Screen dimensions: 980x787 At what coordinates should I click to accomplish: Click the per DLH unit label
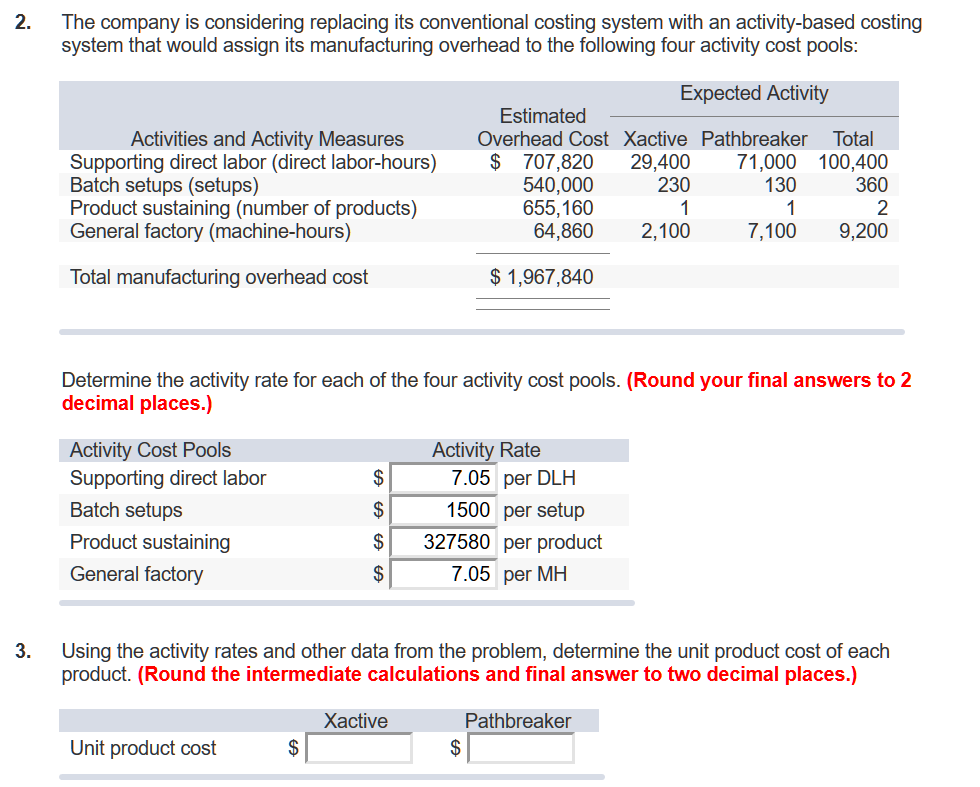pyautogui.click(x=539, y=478)
